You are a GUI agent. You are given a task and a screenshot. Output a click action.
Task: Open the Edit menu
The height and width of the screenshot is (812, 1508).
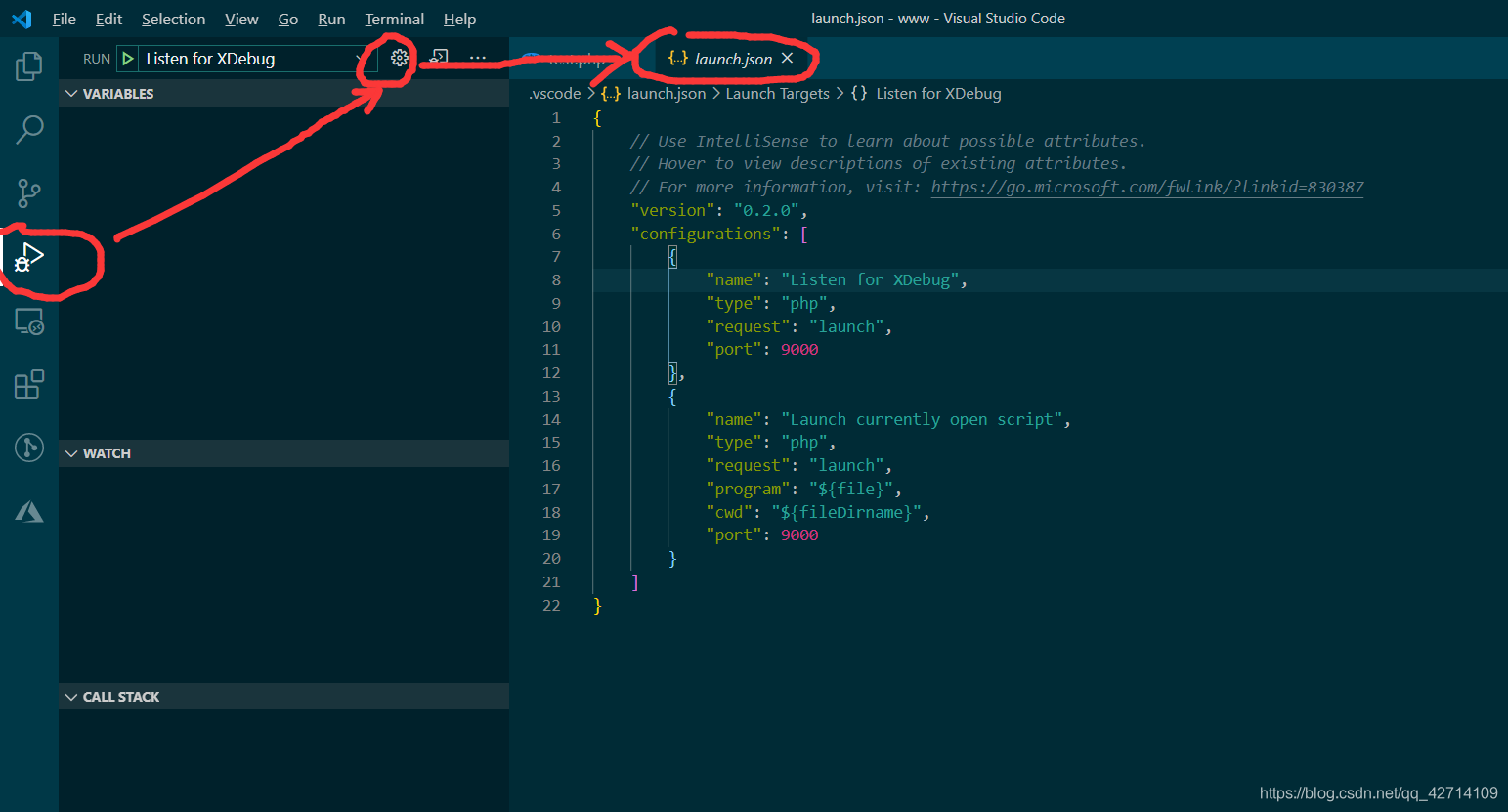(108, 19)
